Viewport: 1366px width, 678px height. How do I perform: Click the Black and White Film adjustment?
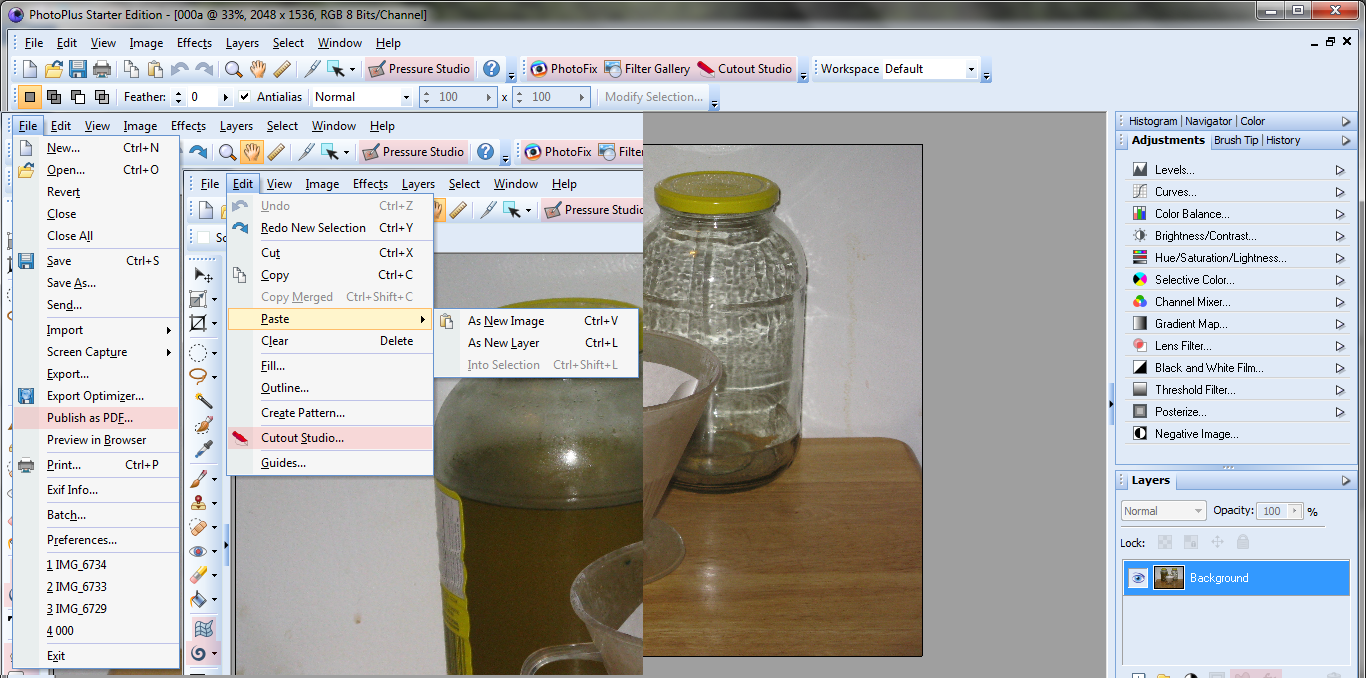1209,368
